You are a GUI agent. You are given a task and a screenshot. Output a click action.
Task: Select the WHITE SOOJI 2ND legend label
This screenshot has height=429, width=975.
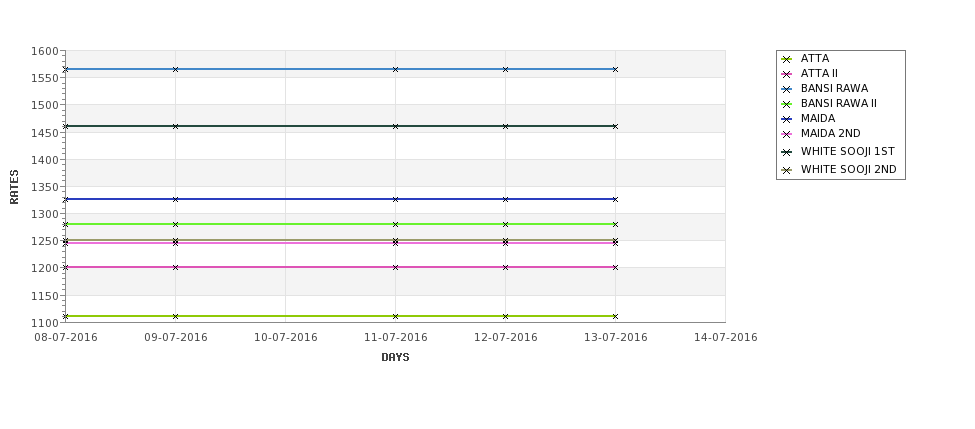(x=848, y=169)
